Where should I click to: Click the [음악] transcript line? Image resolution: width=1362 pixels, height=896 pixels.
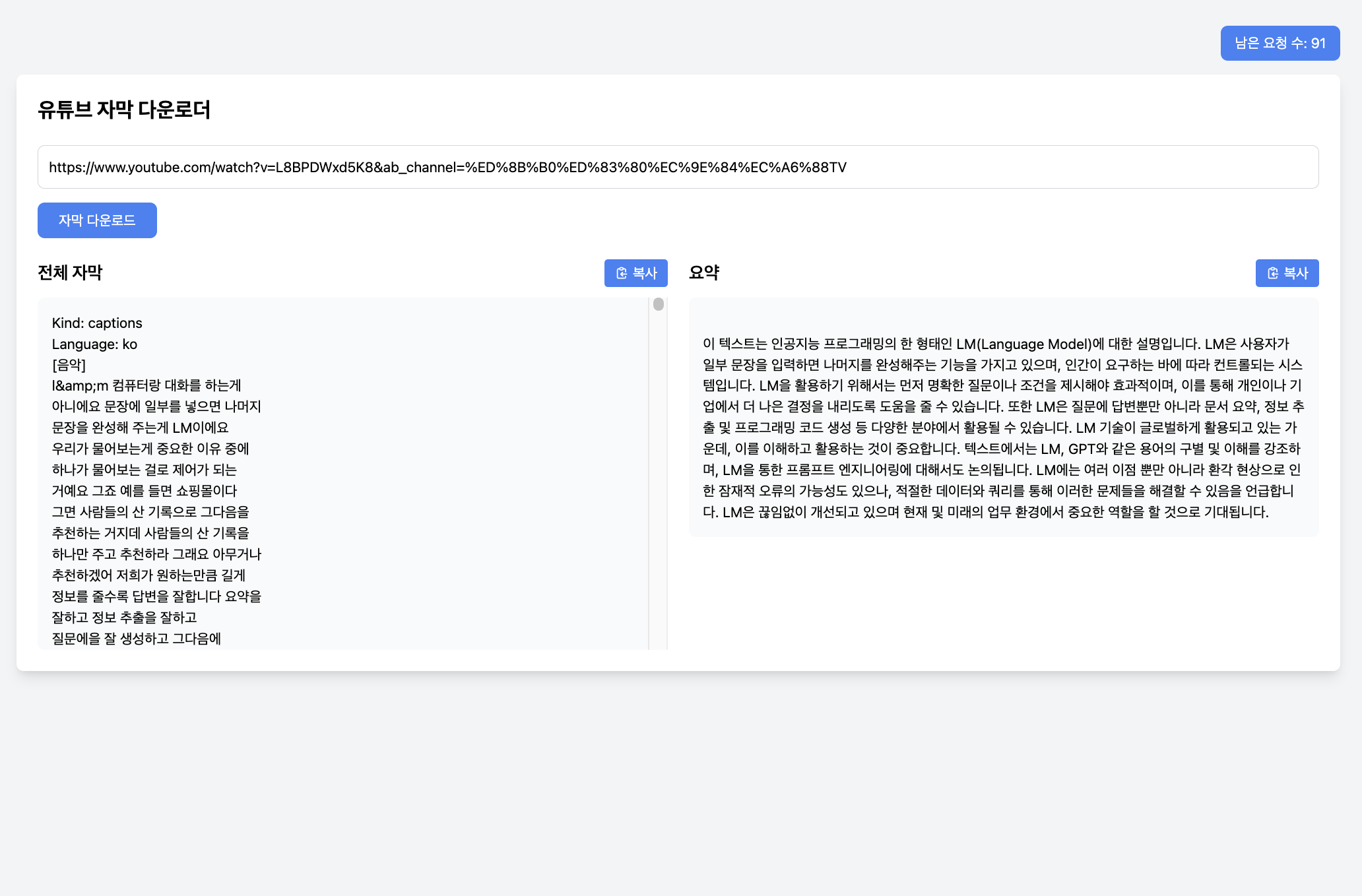69,365
